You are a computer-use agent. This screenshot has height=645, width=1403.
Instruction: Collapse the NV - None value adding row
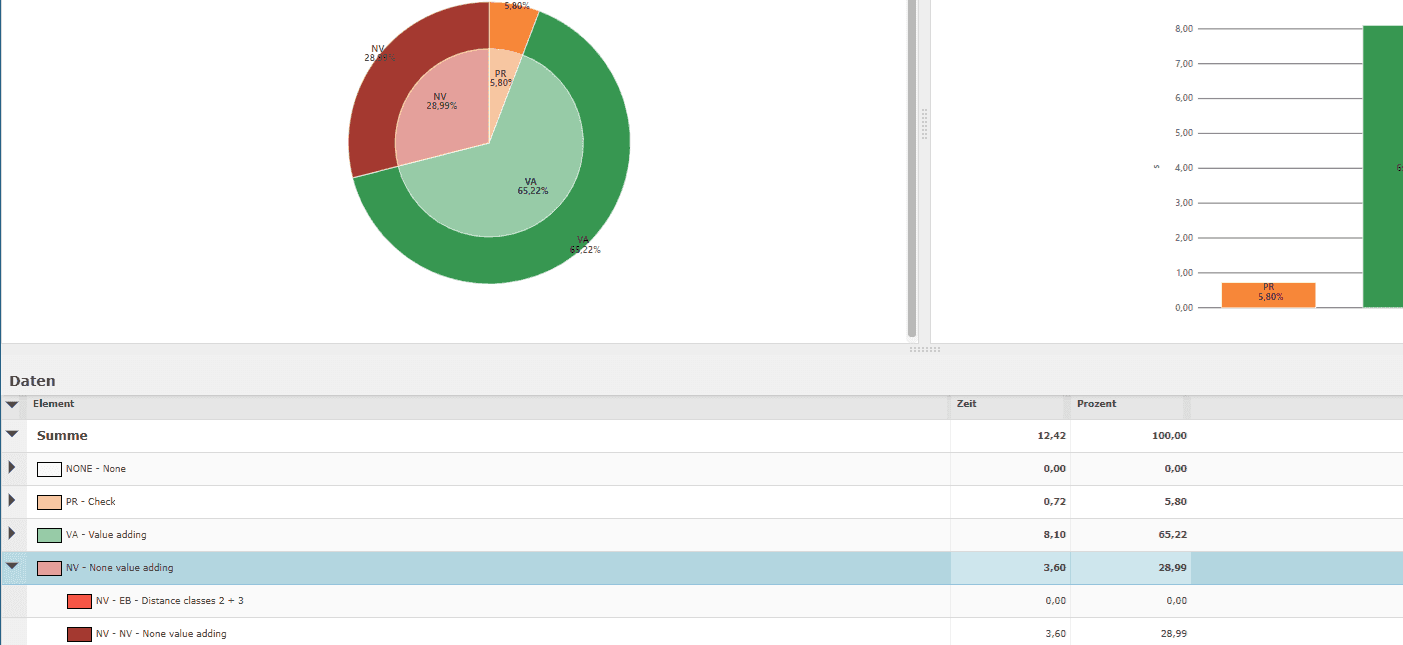pos(12,567)
